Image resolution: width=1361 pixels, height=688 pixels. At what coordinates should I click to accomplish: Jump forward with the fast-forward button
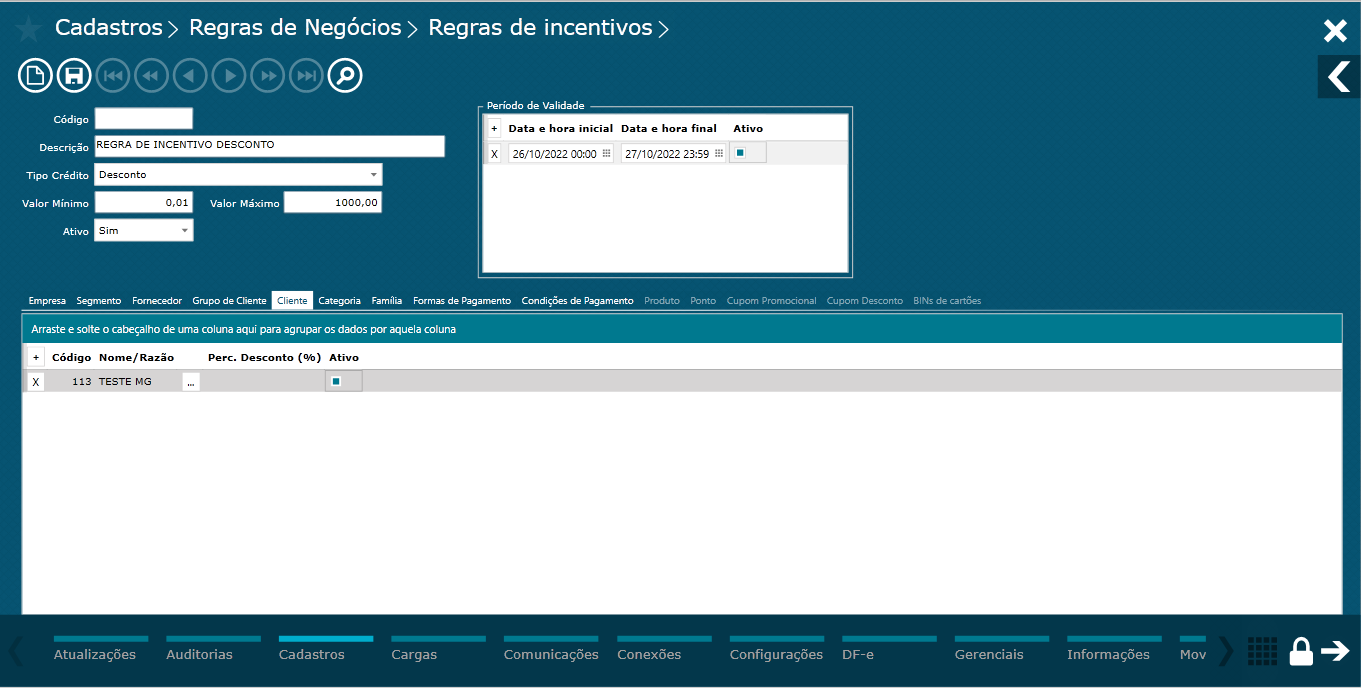point(267,75)
